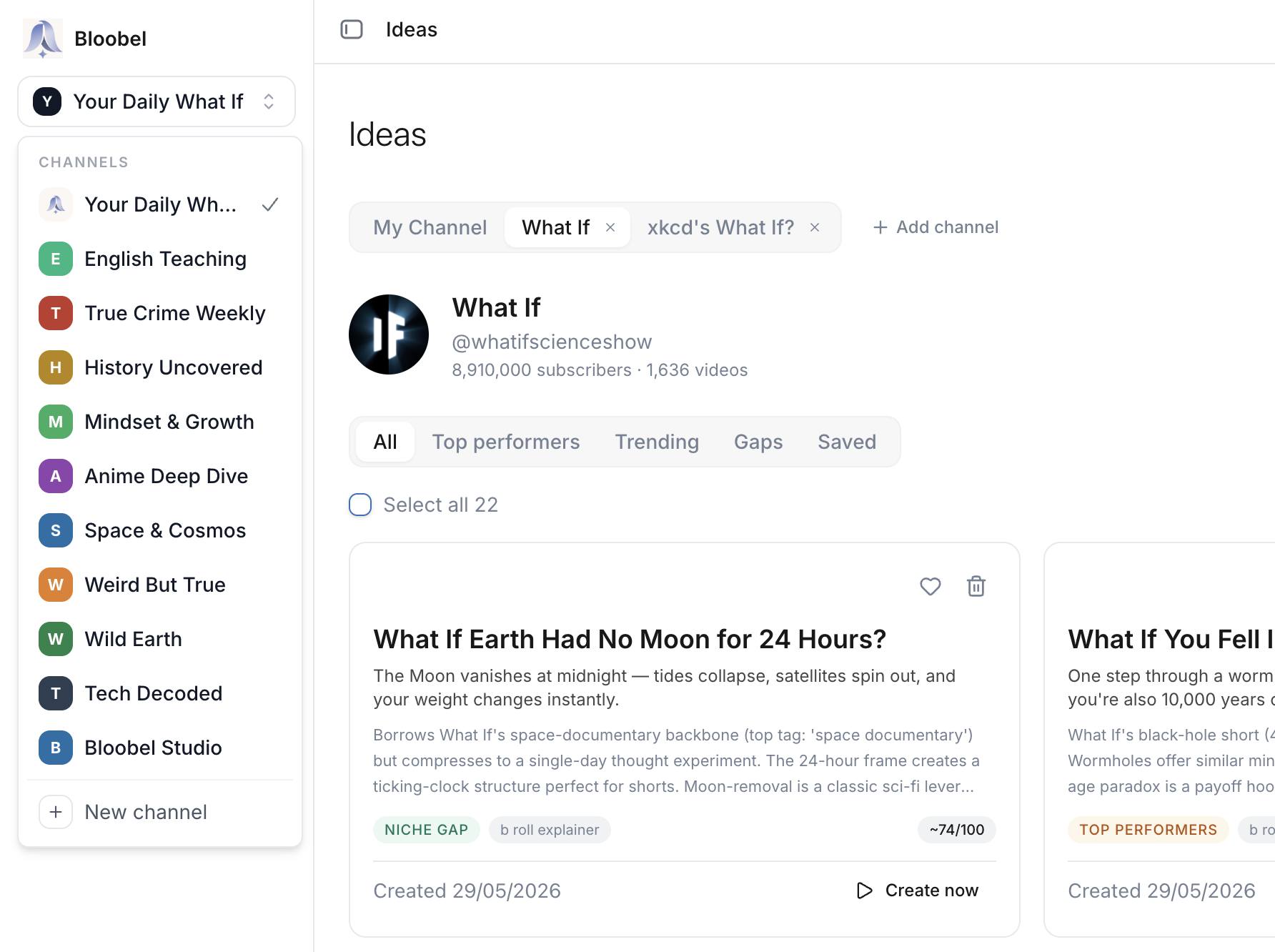
Task: Select Your Daily Wh... channel in list
Action: (160, 204)
